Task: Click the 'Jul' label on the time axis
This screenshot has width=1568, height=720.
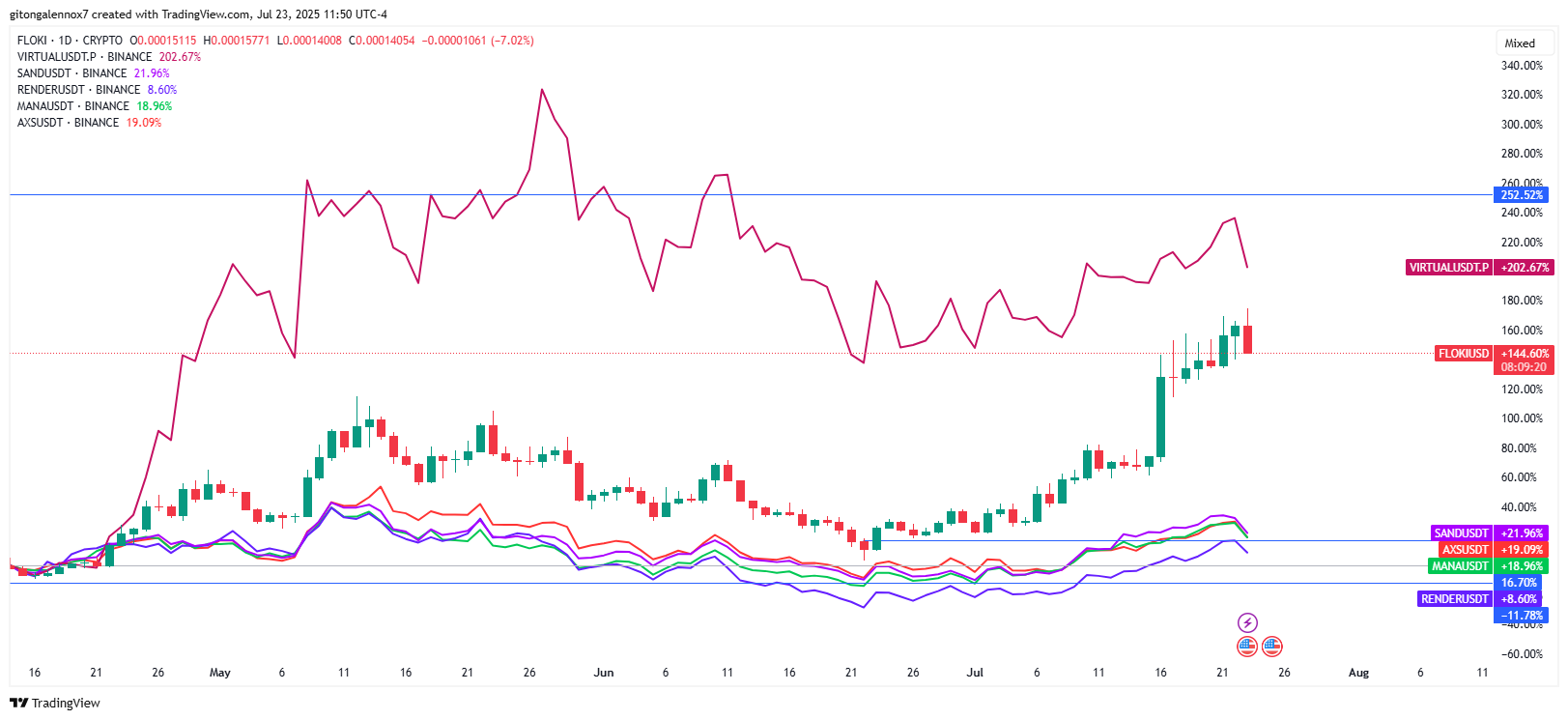Action: coord(975,673)
